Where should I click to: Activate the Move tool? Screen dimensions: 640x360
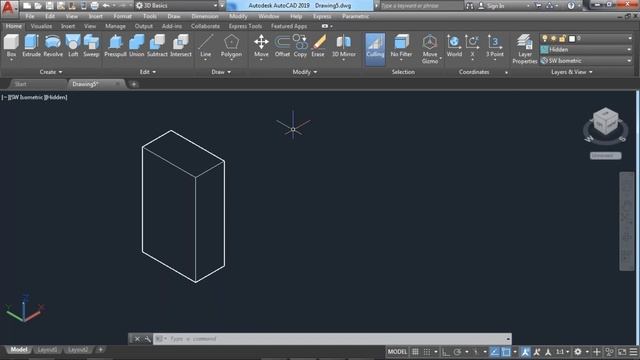pyautogui.click(x=261, y=46)
